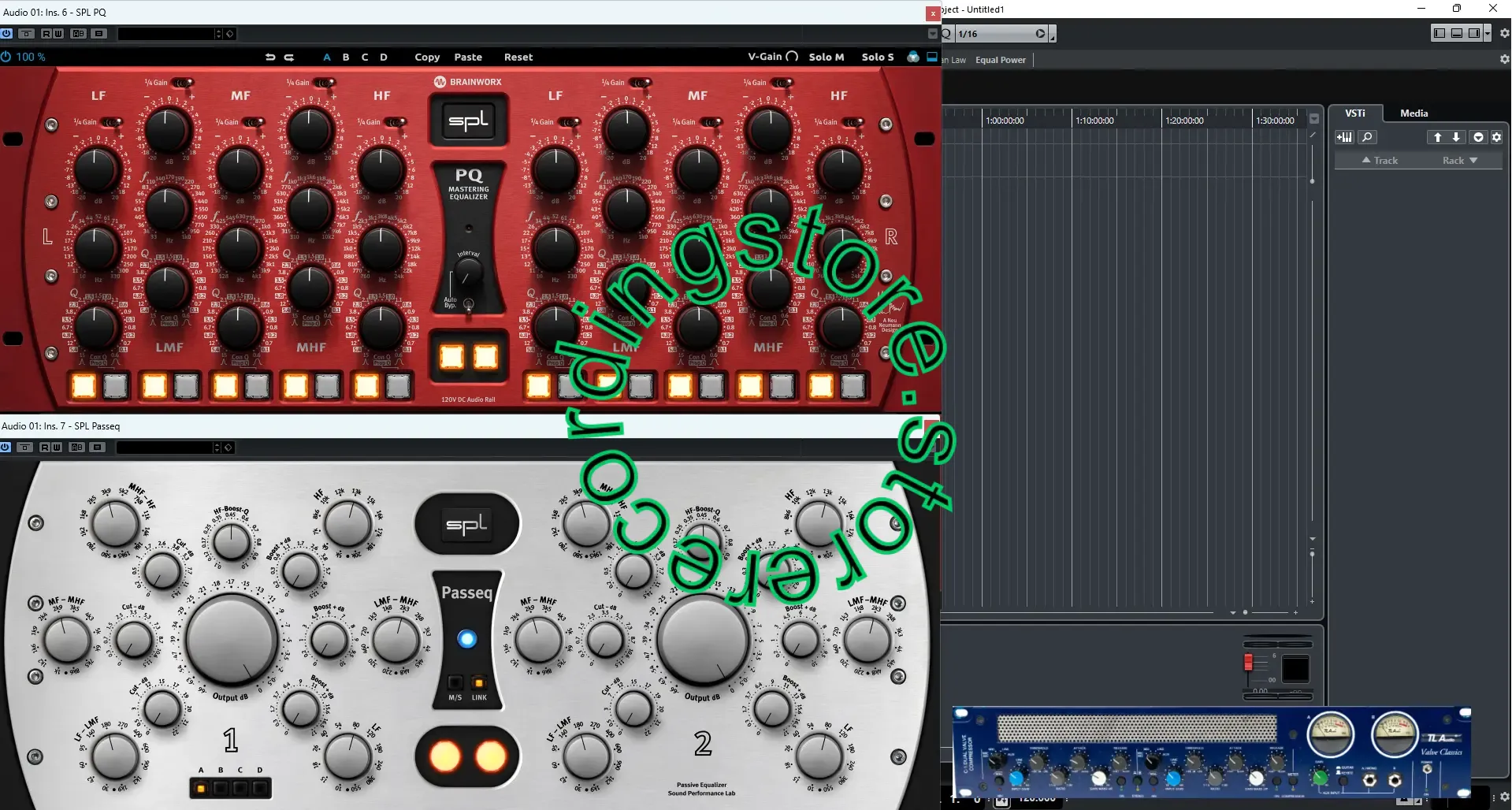Toggle LINK button on Passeq
The image size is (1512, 810).
(x=479, y=682)
